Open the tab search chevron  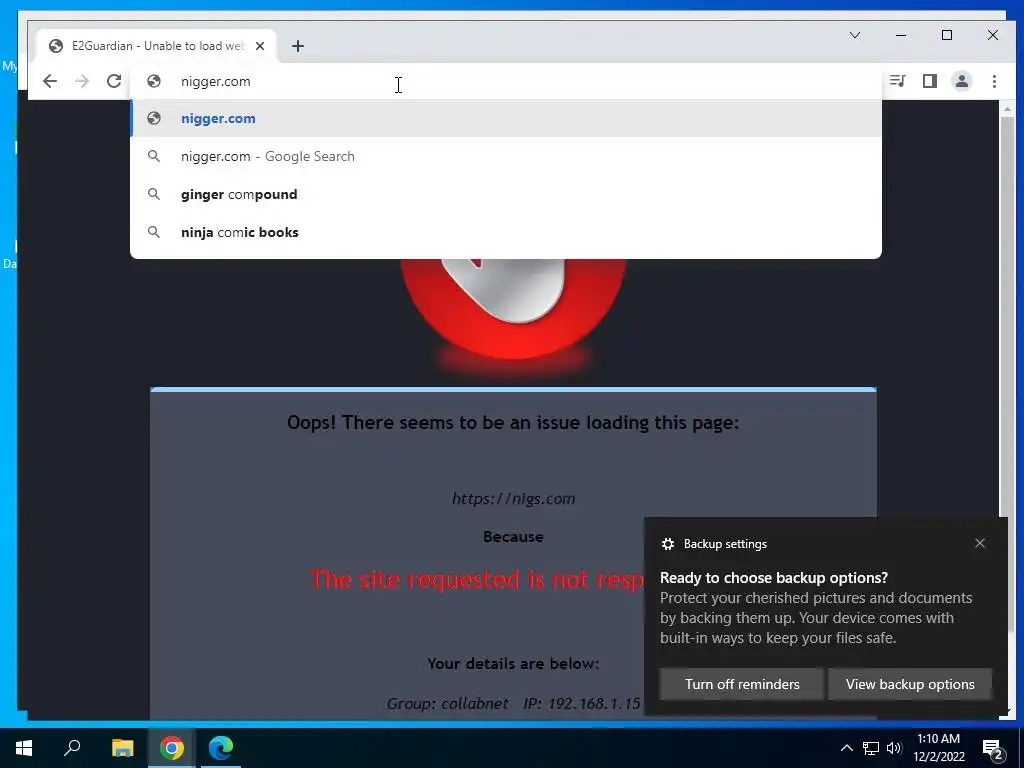click(854, 35)
